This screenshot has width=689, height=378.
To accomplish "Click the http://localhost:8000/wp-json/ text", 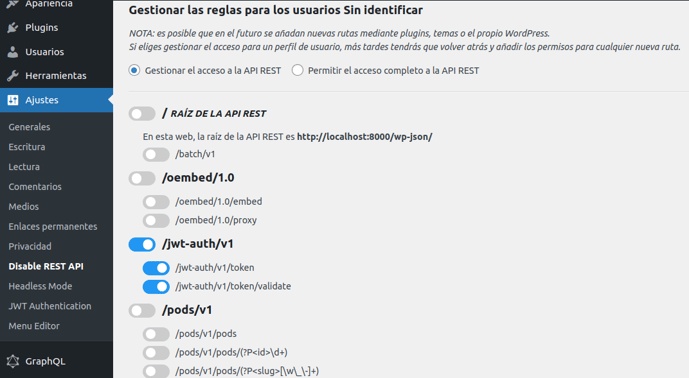I will pos(365,137).
